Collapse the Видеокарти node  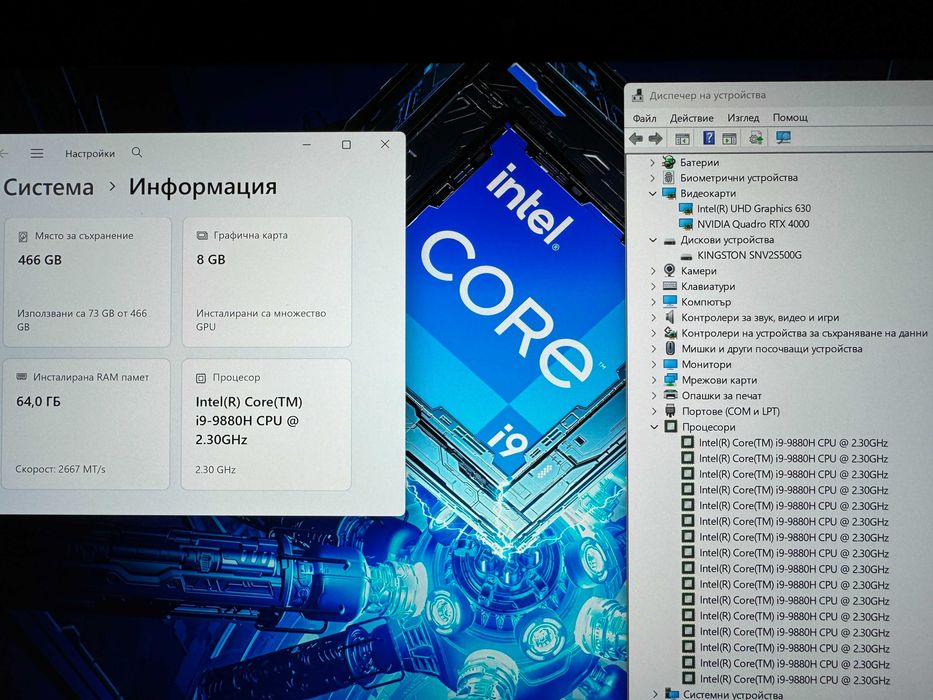pyautogui.click(x=652, y=193)
